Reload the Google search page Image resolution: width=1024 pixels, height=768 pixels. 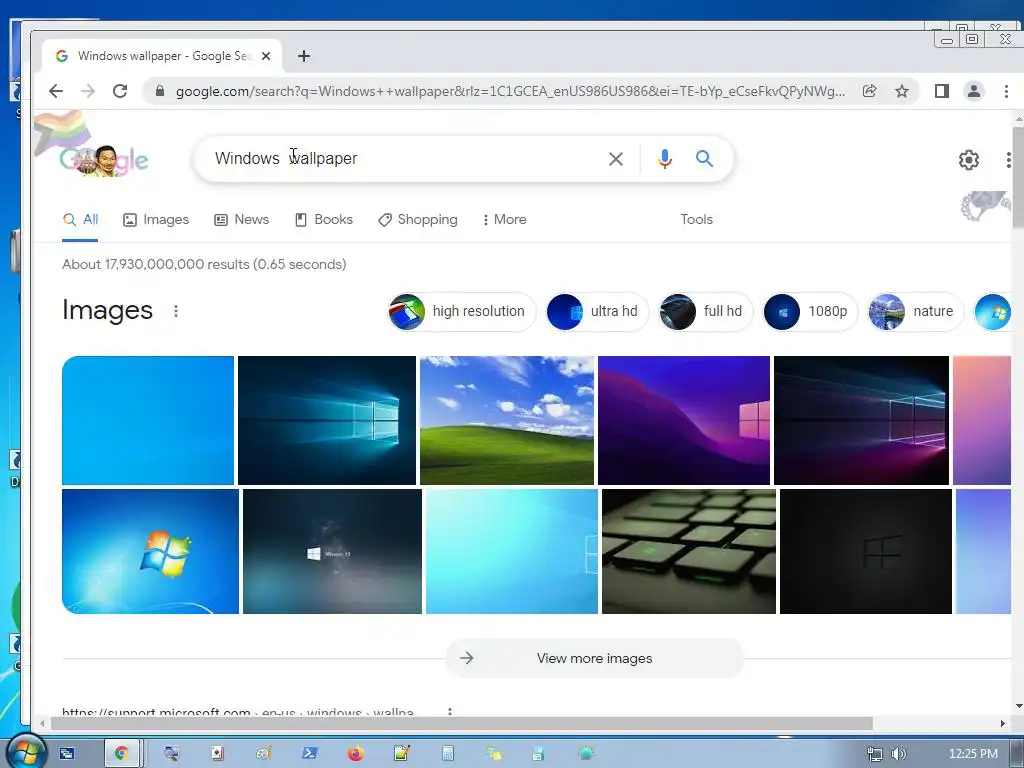pyautogui.click(x=120, y=91)
